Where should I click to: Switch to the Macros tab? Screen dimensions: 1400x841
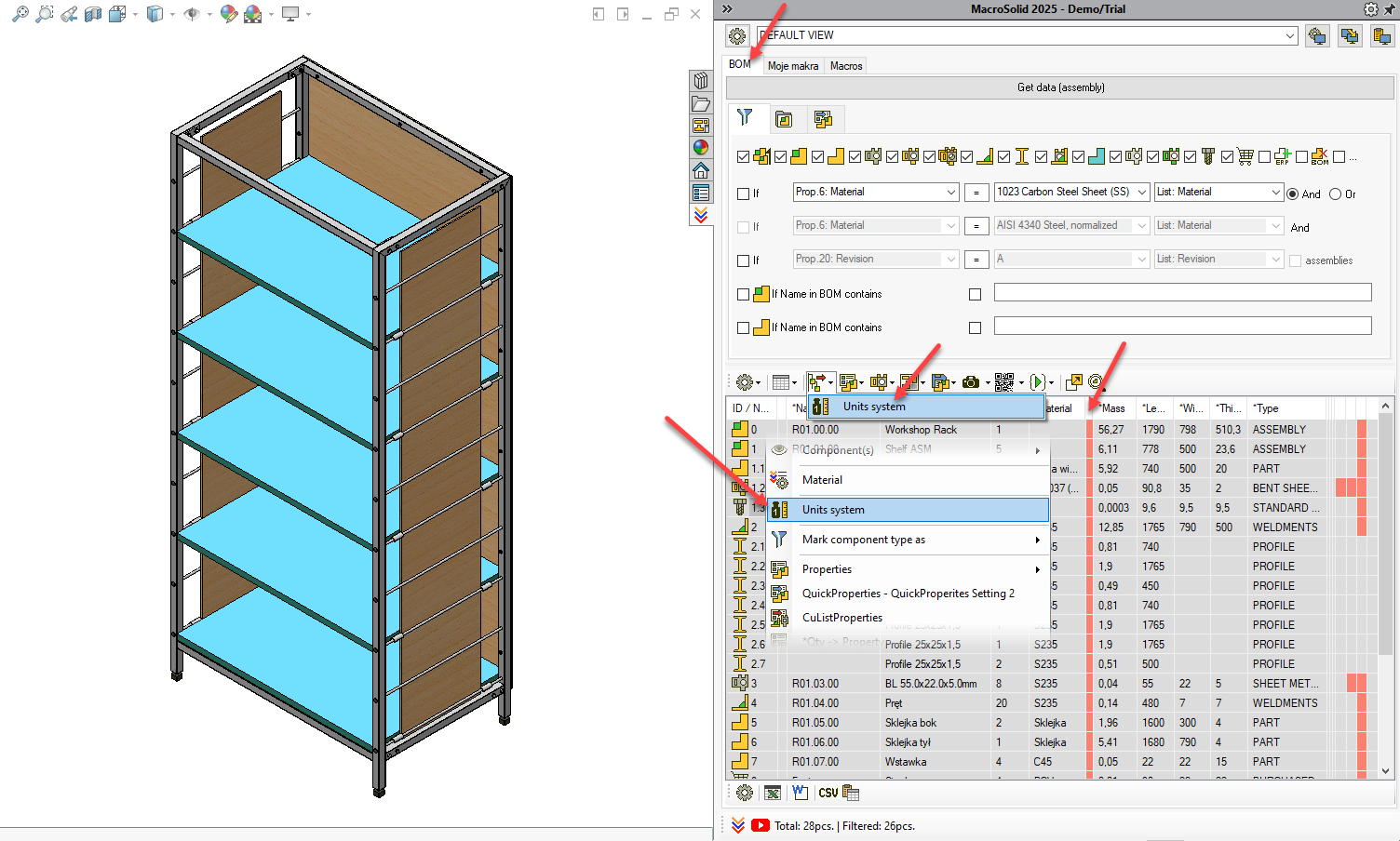point(846,66)
